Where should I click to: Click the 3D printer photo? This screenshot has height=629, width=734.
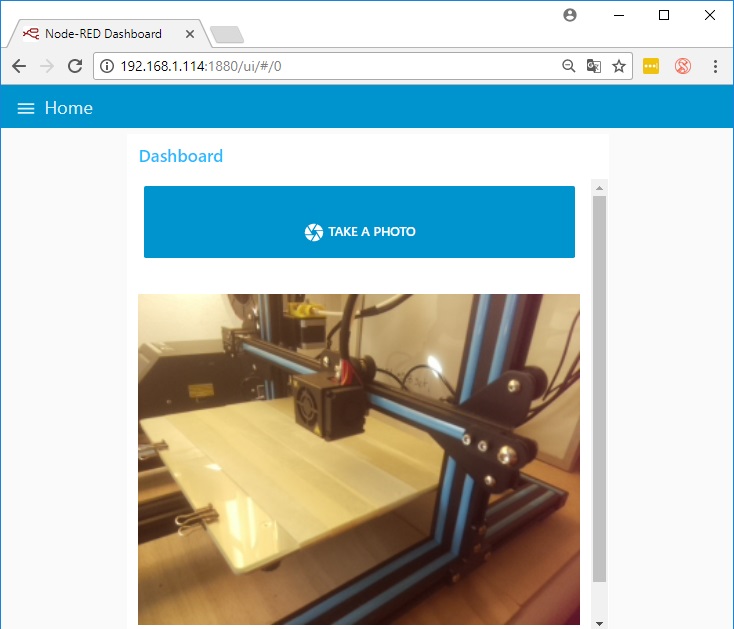point(358,458)
